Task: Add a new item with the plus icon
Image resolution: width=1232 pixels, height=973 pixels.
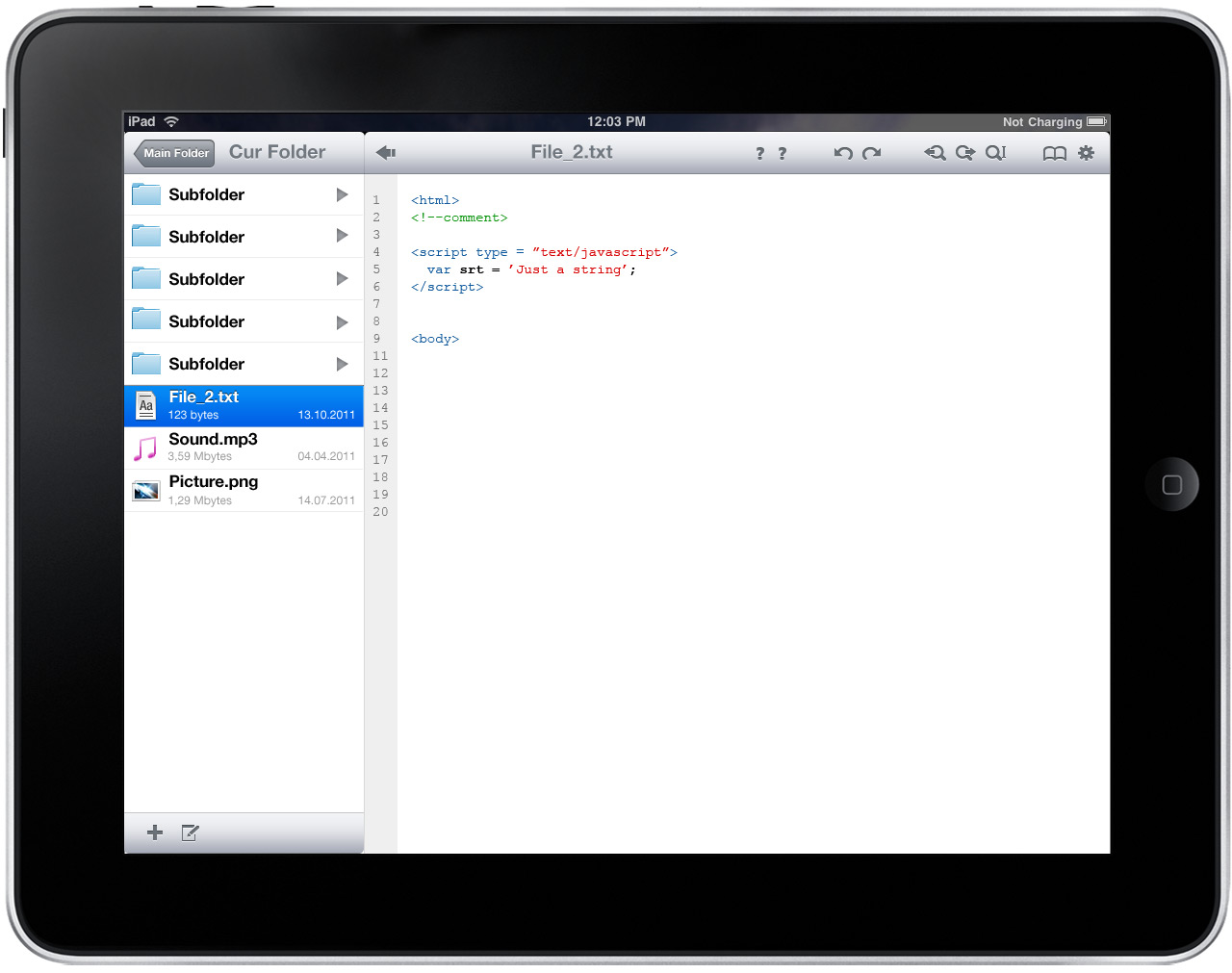Action: pyautogui.click(x=155, y=832)
